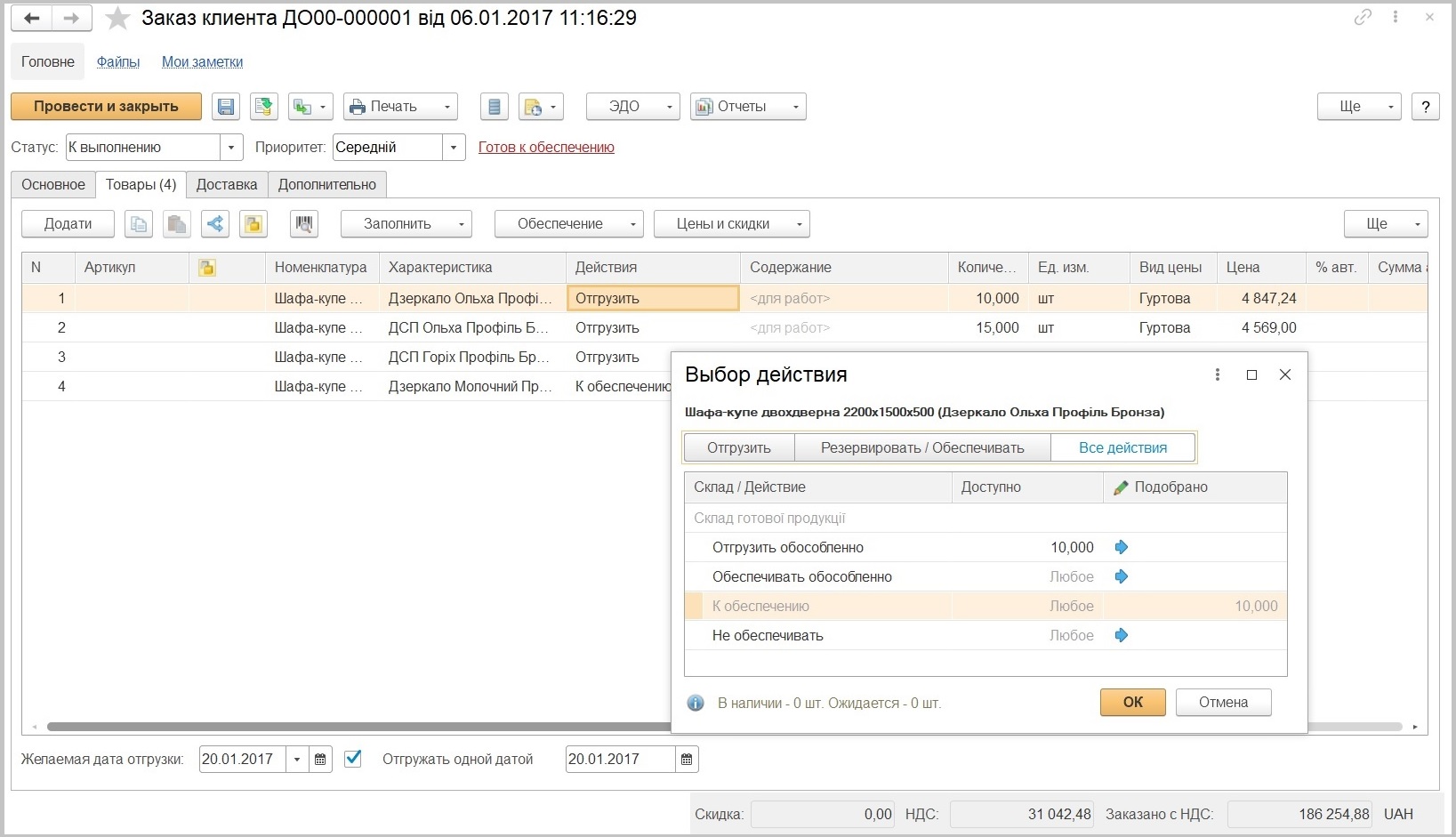Expand the Приоритет dropdown
This screenshot has width=1456, height=837.
454,148
